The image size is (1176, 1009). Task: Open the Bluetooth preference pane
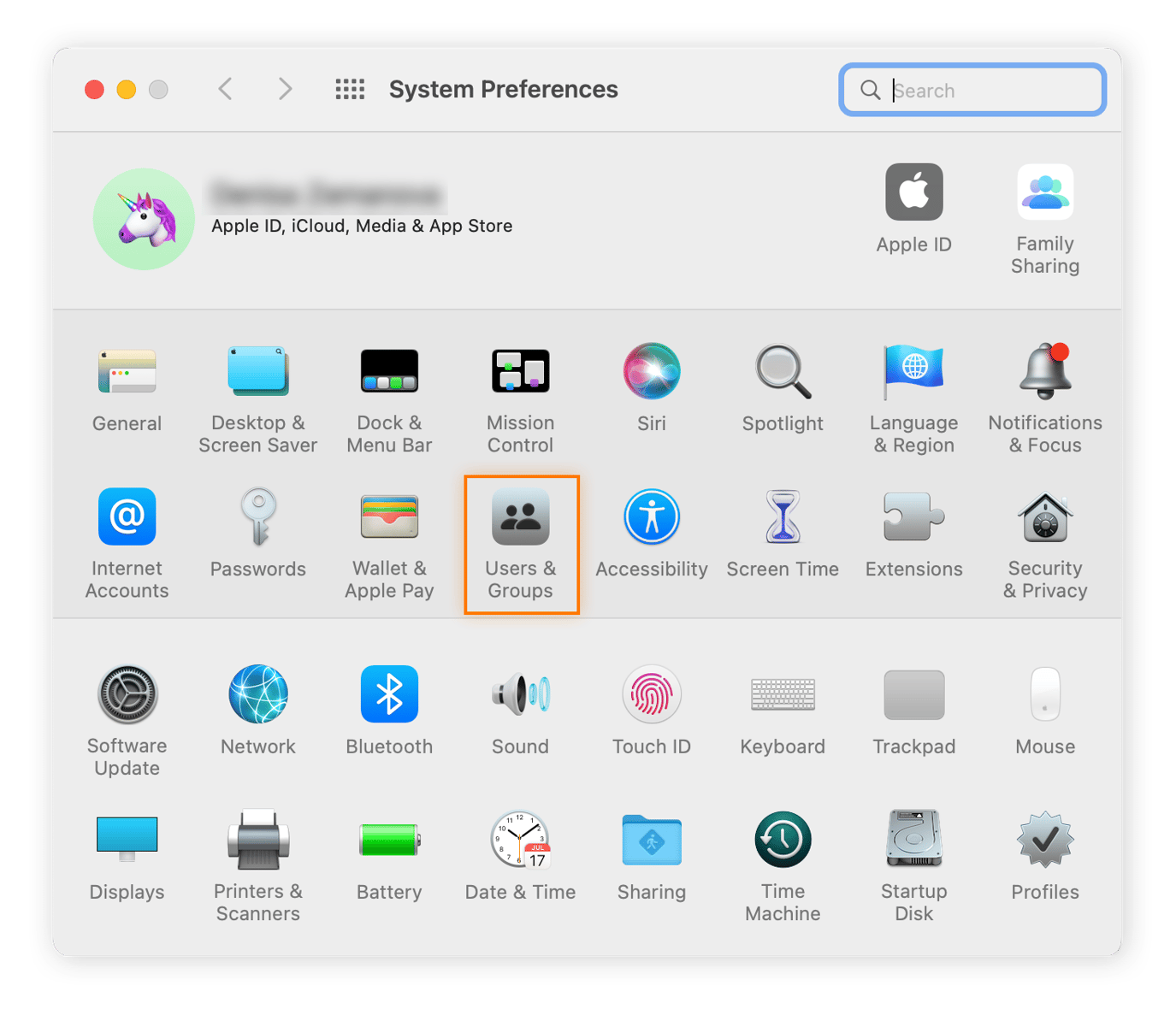pos(389,694)
